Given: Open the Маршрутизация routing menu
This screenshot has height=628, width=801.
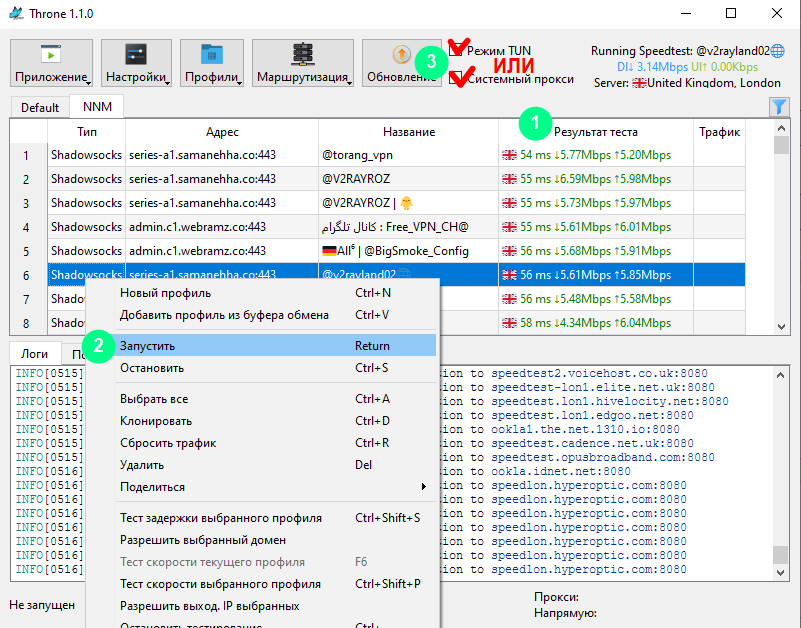Looking at the screenshot, I should point(302,63).
